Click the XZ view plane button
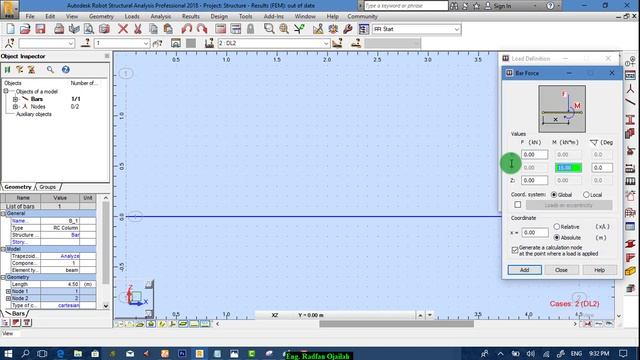640x360 pixels. 275,315
